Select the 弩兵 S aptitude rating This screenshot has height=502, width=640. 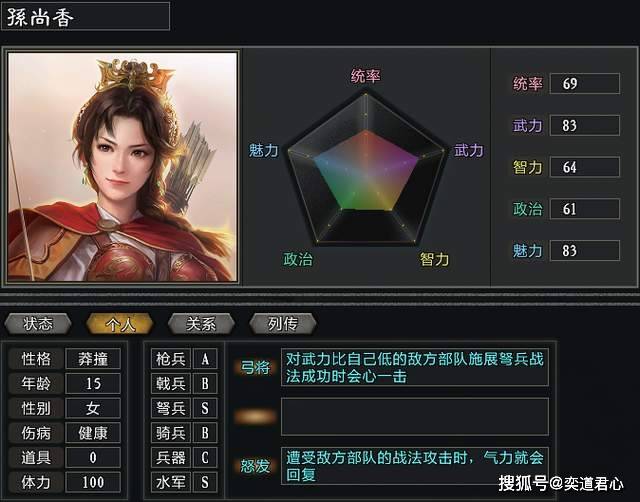205,408
